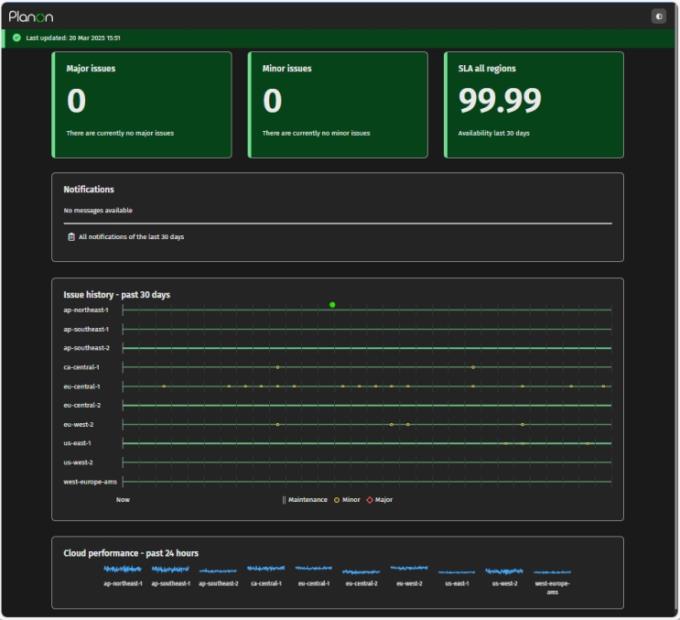Click west-europe-ams label in Issue history
This screenshot has height=620, width=680.
click(x=90, y=482)
